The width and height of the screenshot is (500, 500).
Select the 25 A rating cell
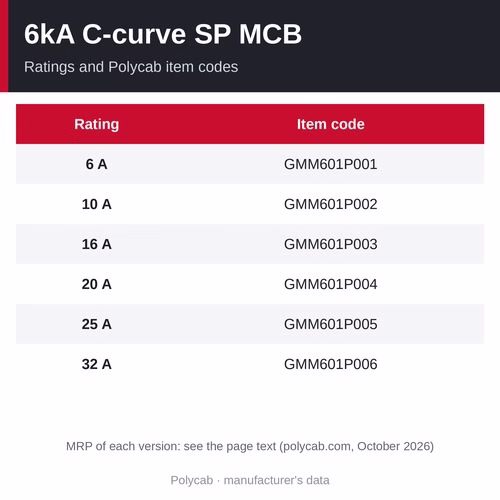pyautogui.click(x=97, y=324)
